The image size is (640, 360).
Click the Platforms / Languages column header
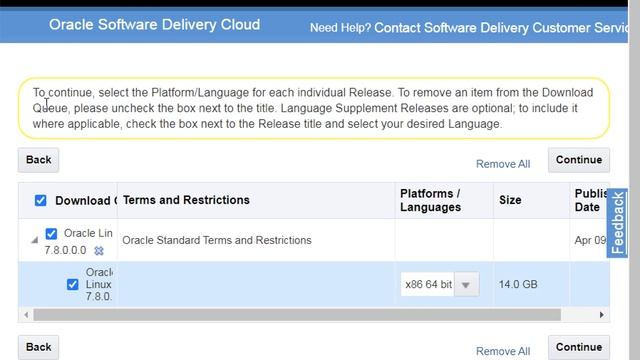click(444, 200)
